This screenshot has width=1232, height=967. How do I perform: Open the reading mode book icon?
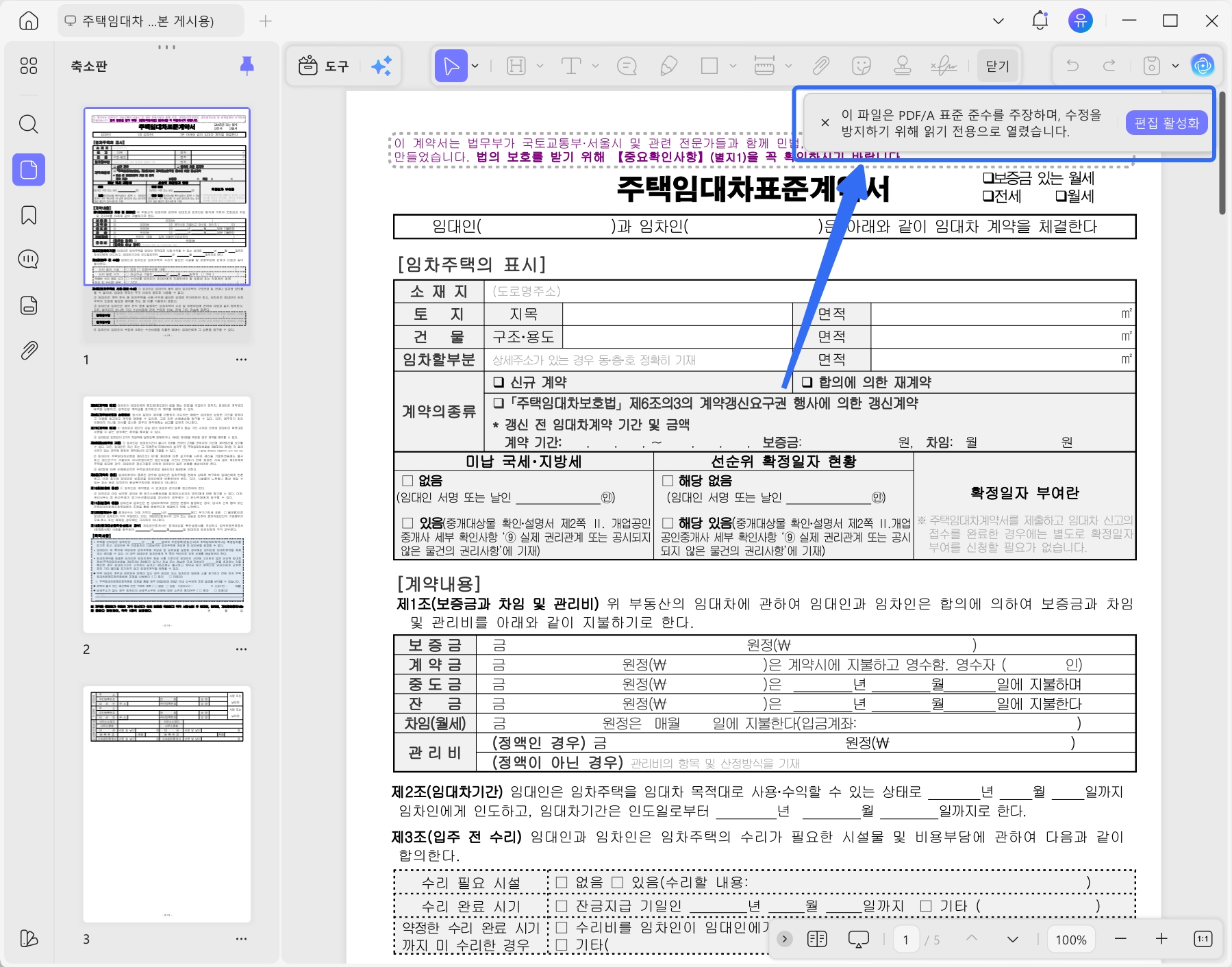click(x=817, y=939)
